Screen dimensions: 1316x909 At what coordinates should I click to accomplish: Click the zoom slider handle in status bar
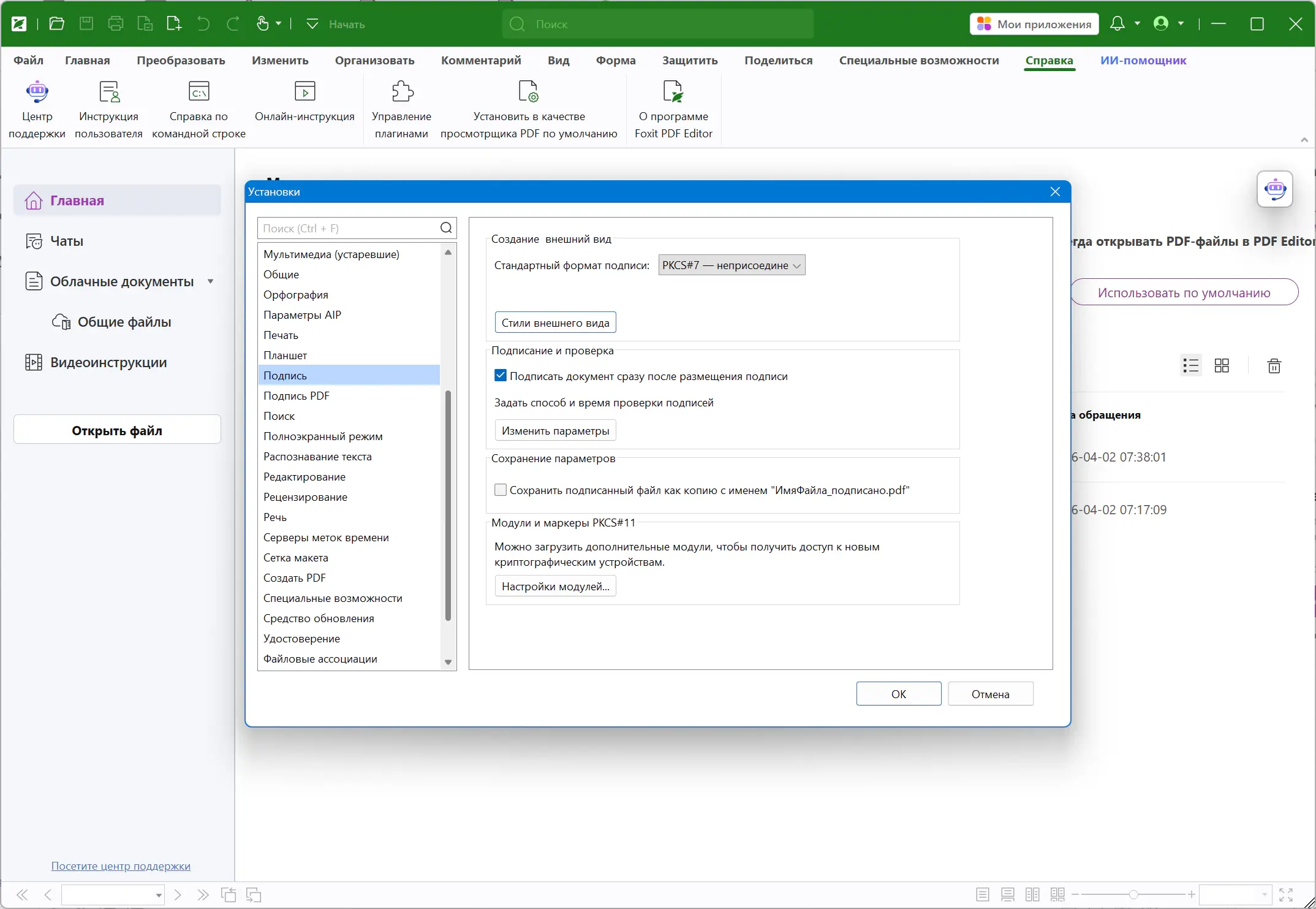pos(1133,895)
